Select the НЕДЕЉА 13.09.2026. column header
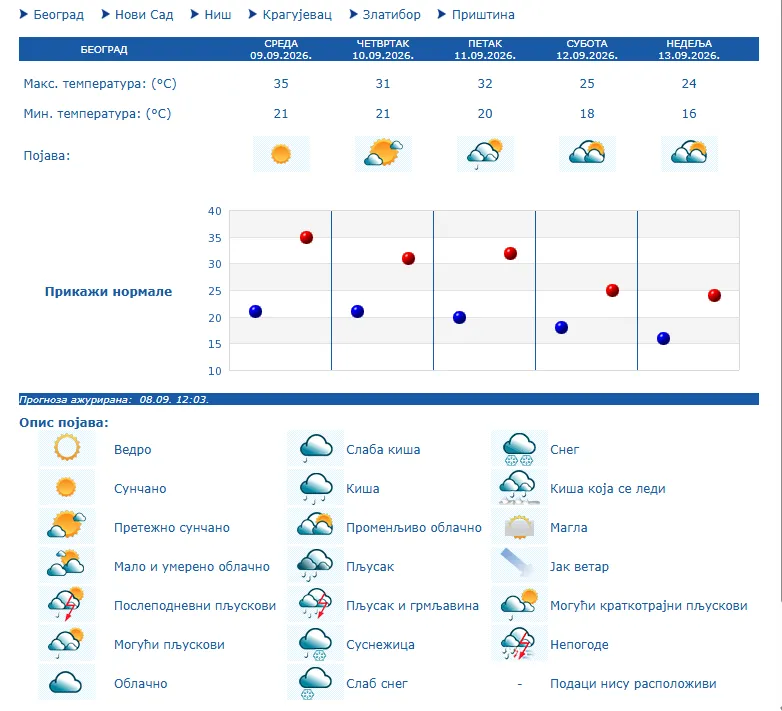782x711 pixels. 689,49
